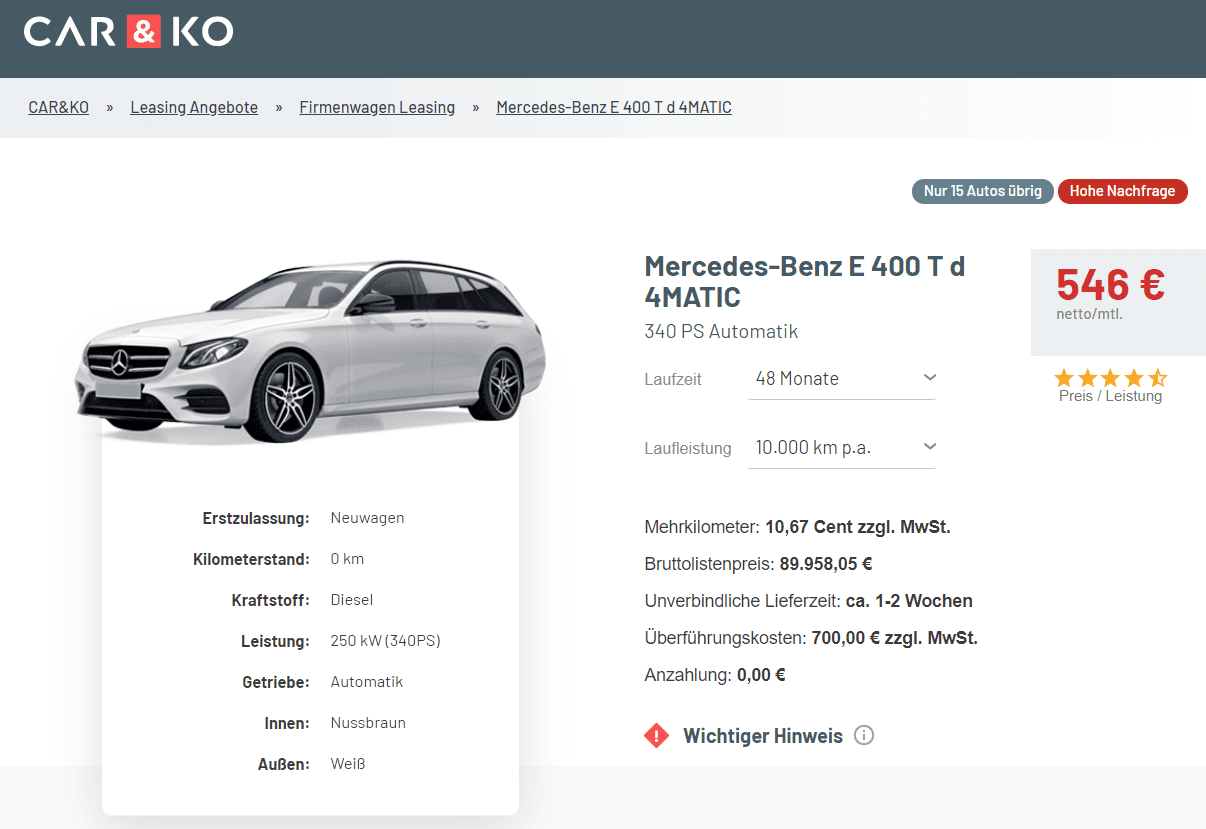Click the Kraftstoff value Diesel
Screen dimensions: 1206x829
(352, 600)
